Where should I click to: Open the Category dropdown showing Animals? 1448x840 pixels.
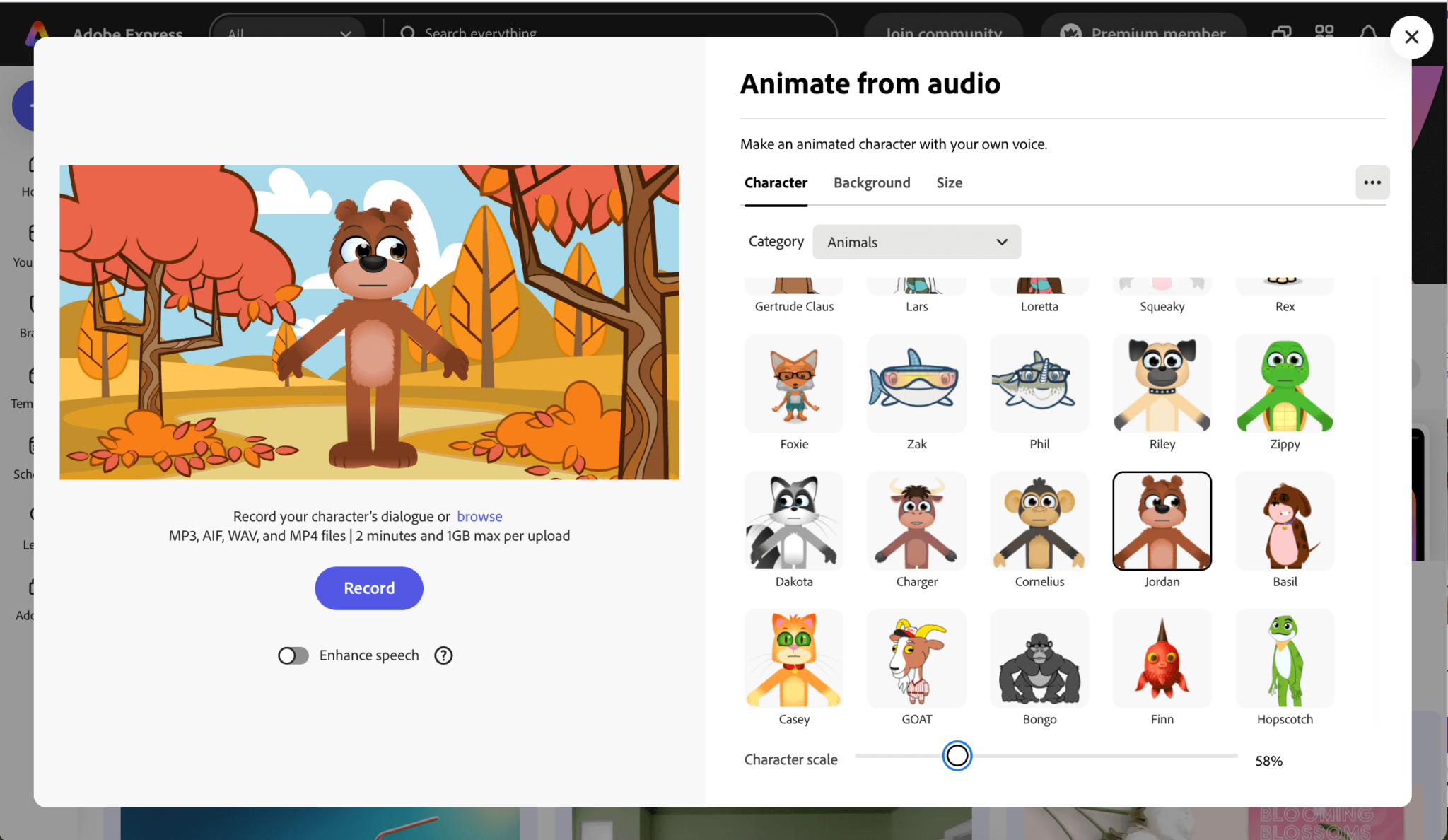coord(916,242)
